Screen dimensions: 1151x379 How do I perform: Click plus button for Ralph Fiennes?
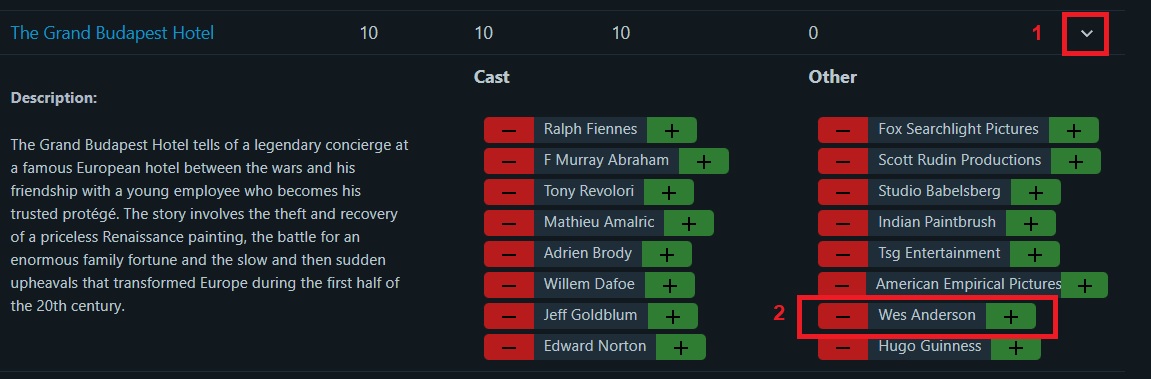(671, 130)
